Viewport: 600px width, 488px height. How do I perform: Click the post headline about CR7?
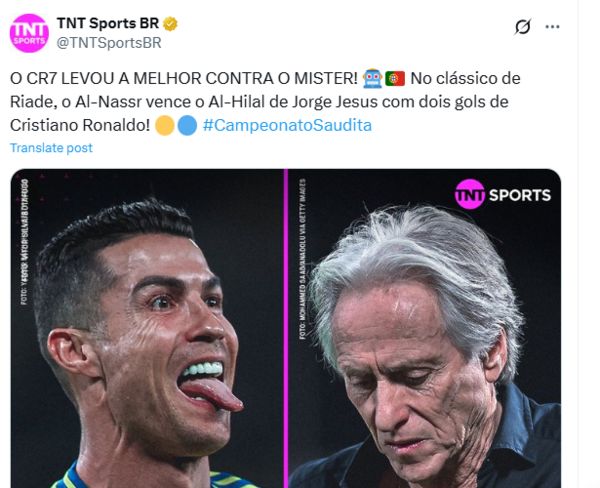point(184,78)
